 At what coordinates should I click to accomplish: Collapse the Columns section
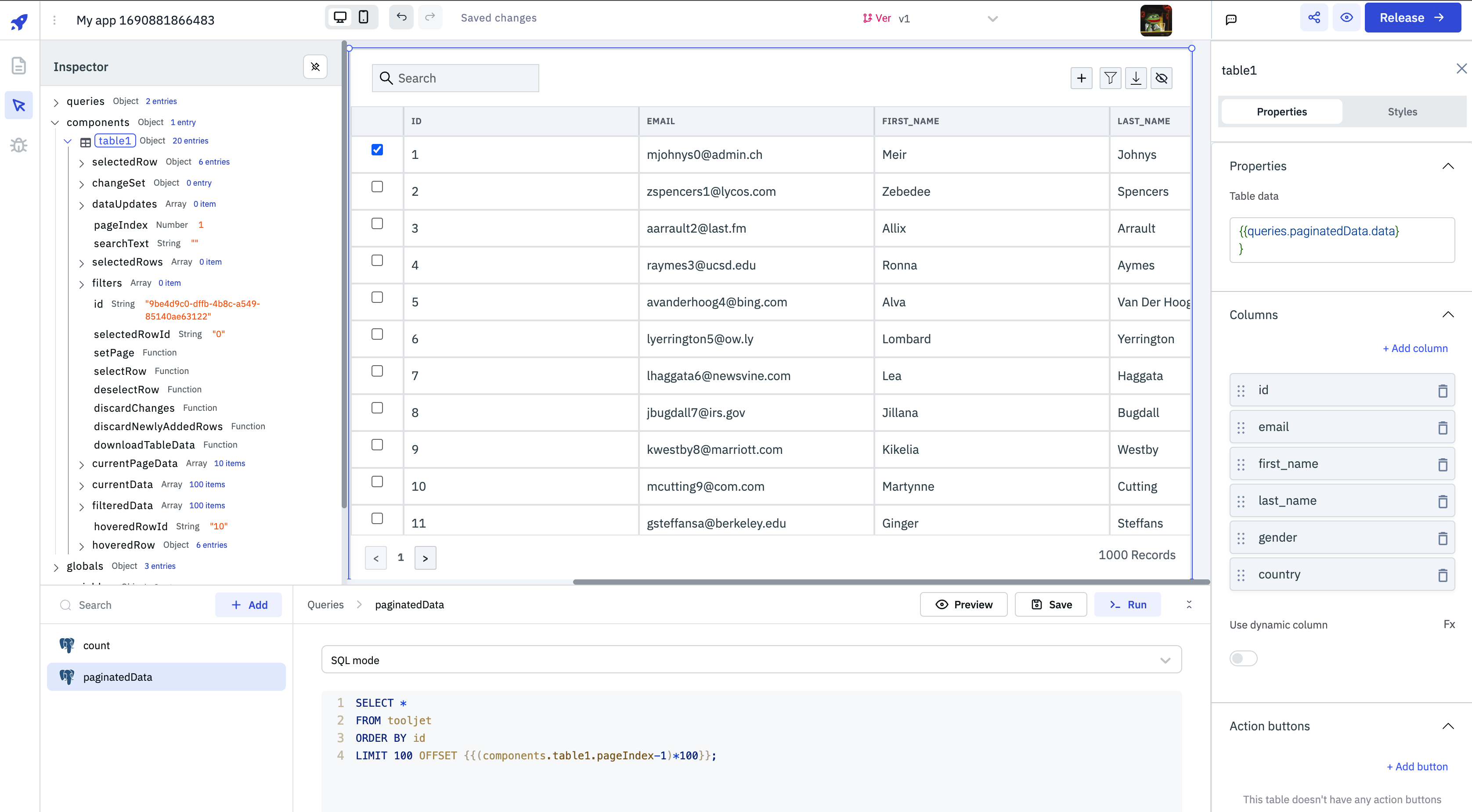point(1447,315)
